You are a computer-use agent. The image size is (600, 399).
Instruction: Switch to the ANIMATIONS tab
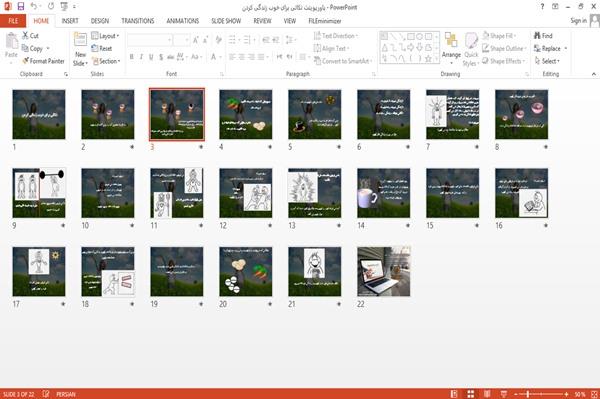[x=183, y=21]
